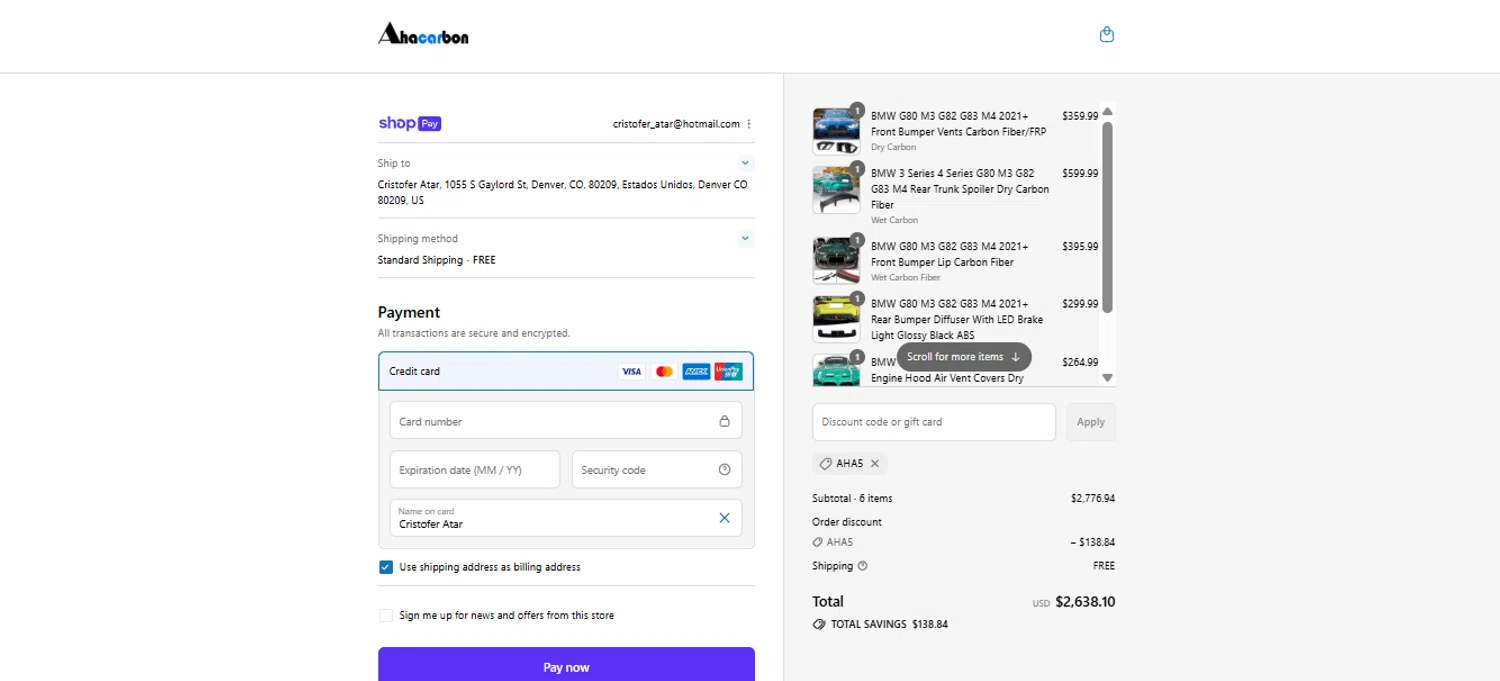Image resolution: width=1500 pixels, height=681 pixels.
Task: Click the Mastercard icon
Action: [664, 371]
